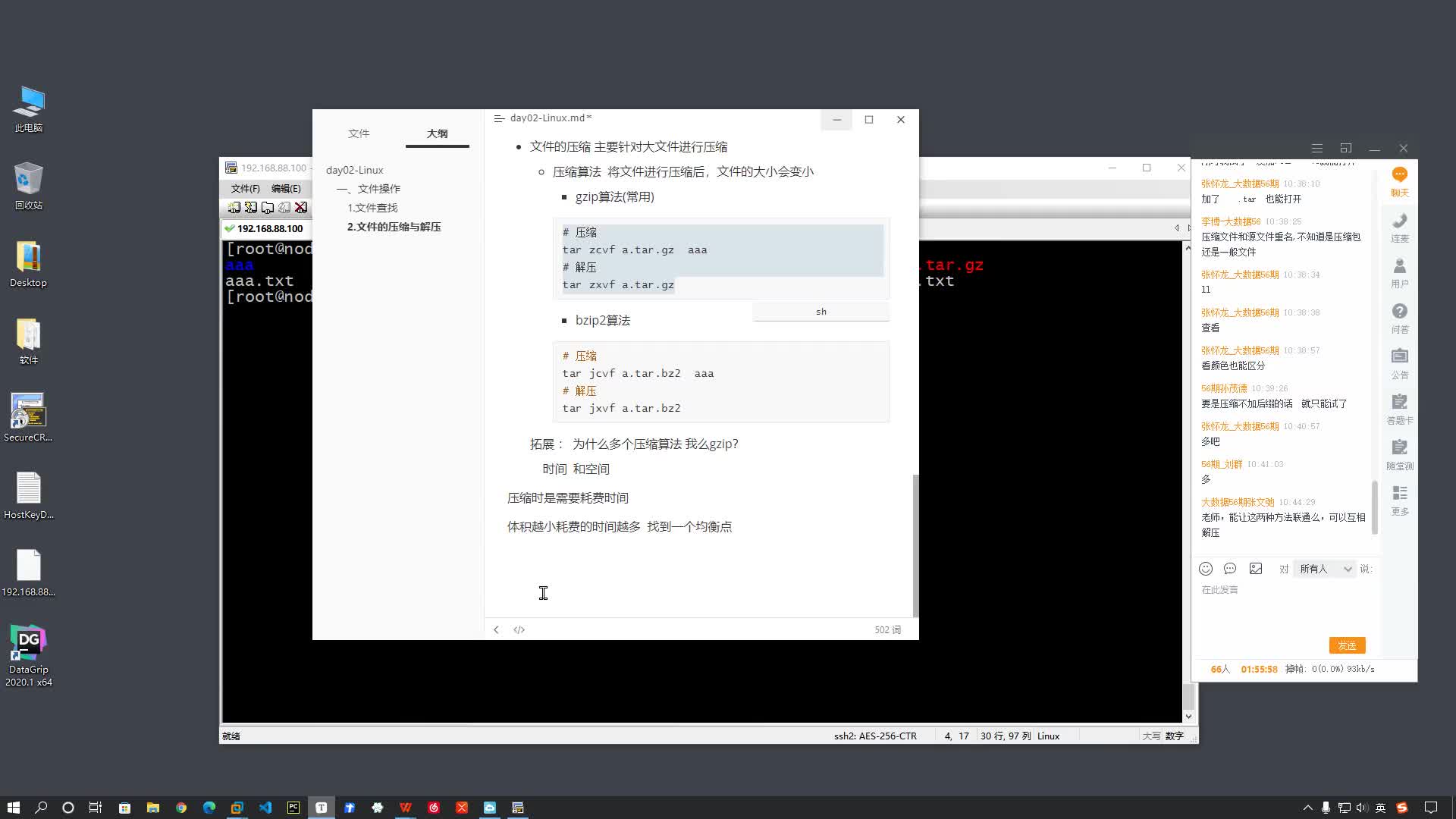1456x819 pixels.
Task: Show hidden system tray icons chevron
Action: point(1307,808)
